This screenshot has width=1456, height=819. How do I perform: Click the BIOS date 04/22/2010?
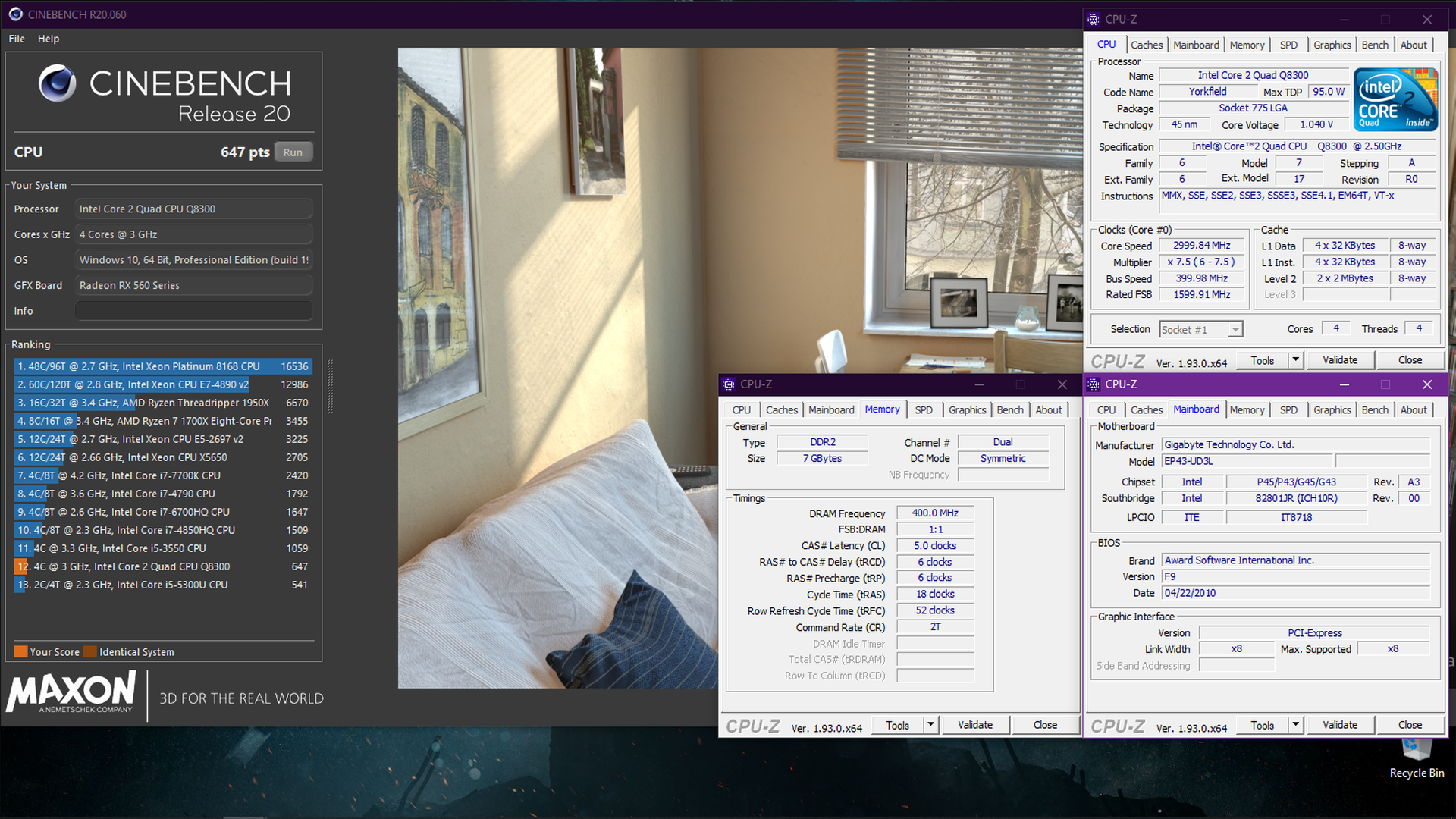tap(1295, 593)
